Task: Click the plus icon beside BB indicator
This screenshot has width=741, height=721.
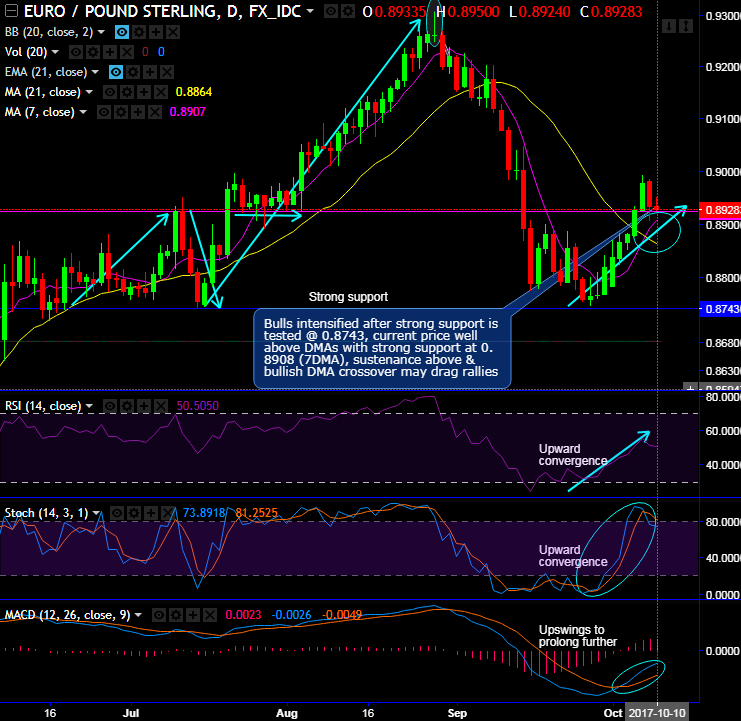Action: point(156,32)
